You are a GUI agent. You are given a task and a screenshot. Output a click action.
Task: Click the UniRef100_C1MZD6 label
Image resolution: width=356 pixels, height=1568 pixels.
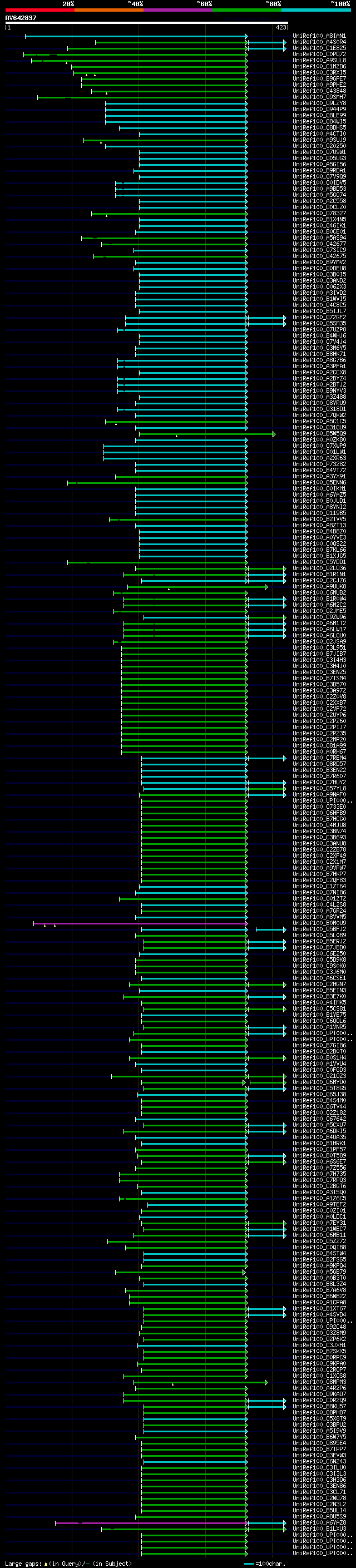click(319, 67)
